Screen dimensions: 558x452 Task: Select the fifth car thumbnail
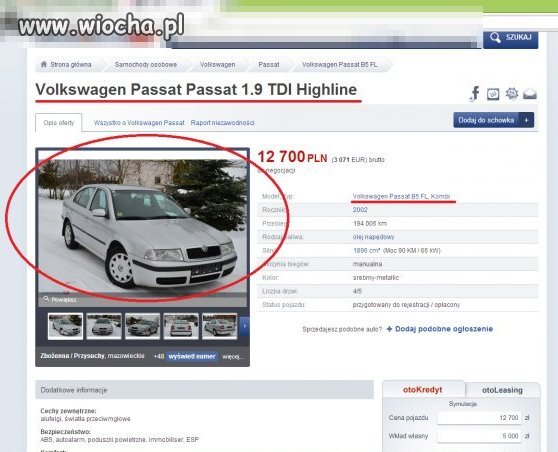(x=219, y=326)
